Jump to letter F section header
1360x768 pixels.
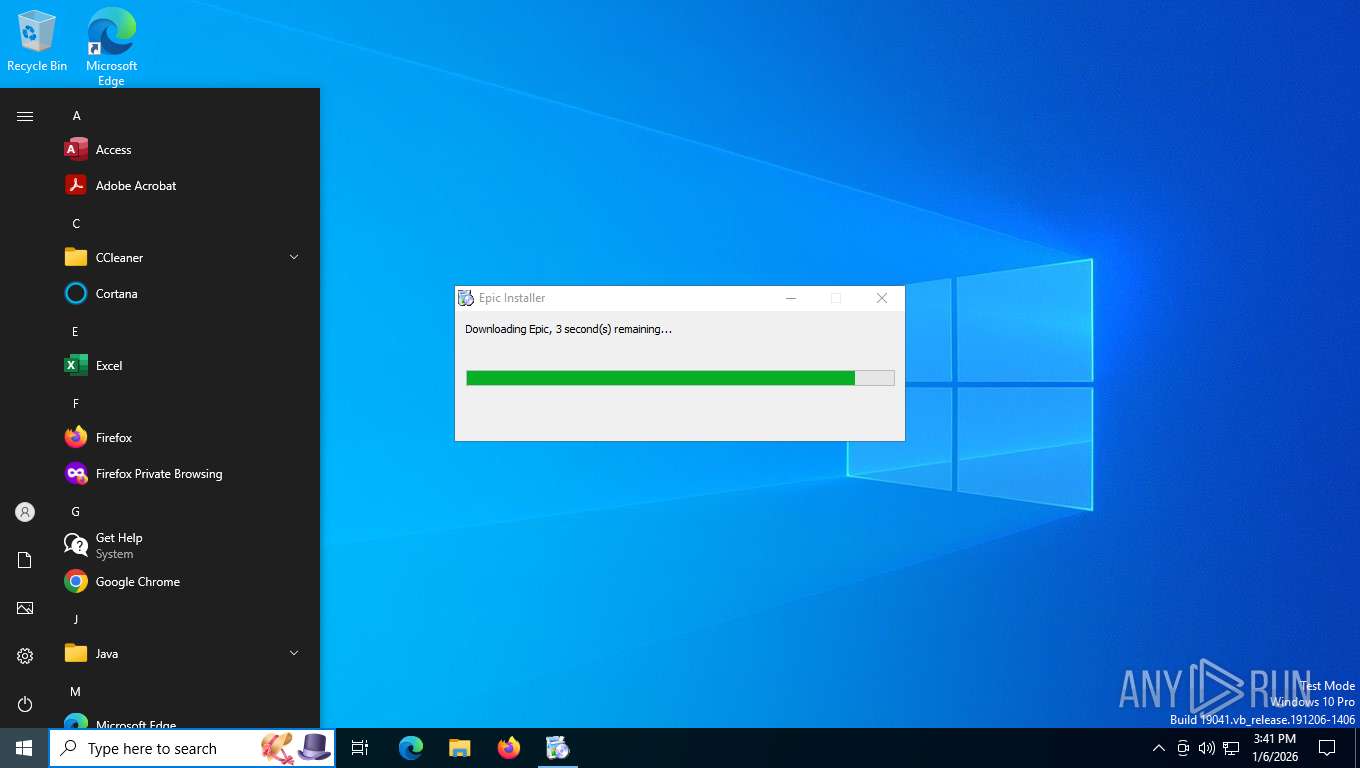click(75, 404)
